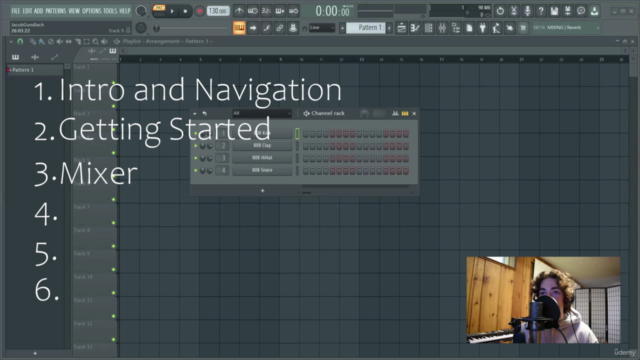Select the Playlist zoom tool
640x360 pixels.
(96, 41)
